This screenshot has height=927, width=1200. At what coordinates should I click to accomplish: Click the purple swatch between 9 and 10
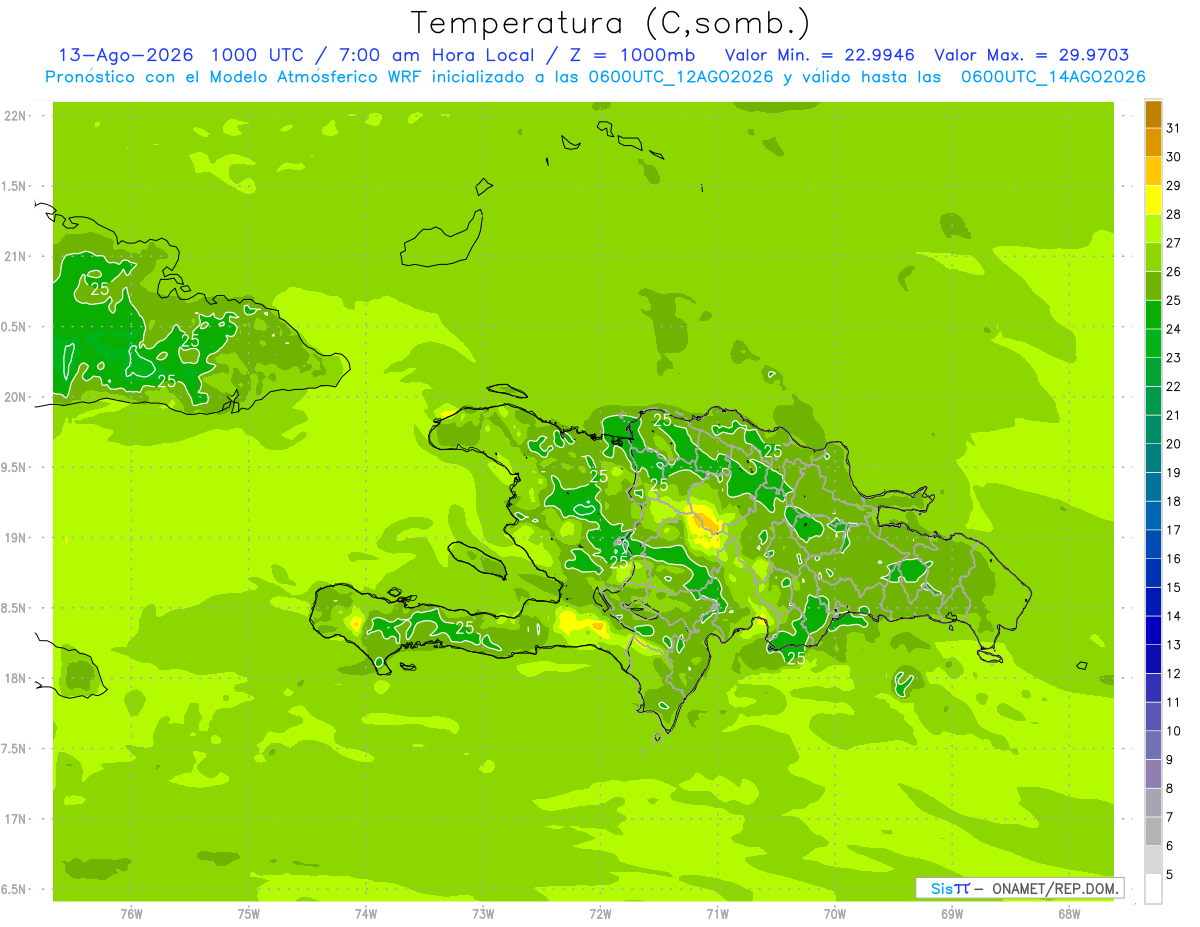pos(1153,746)
